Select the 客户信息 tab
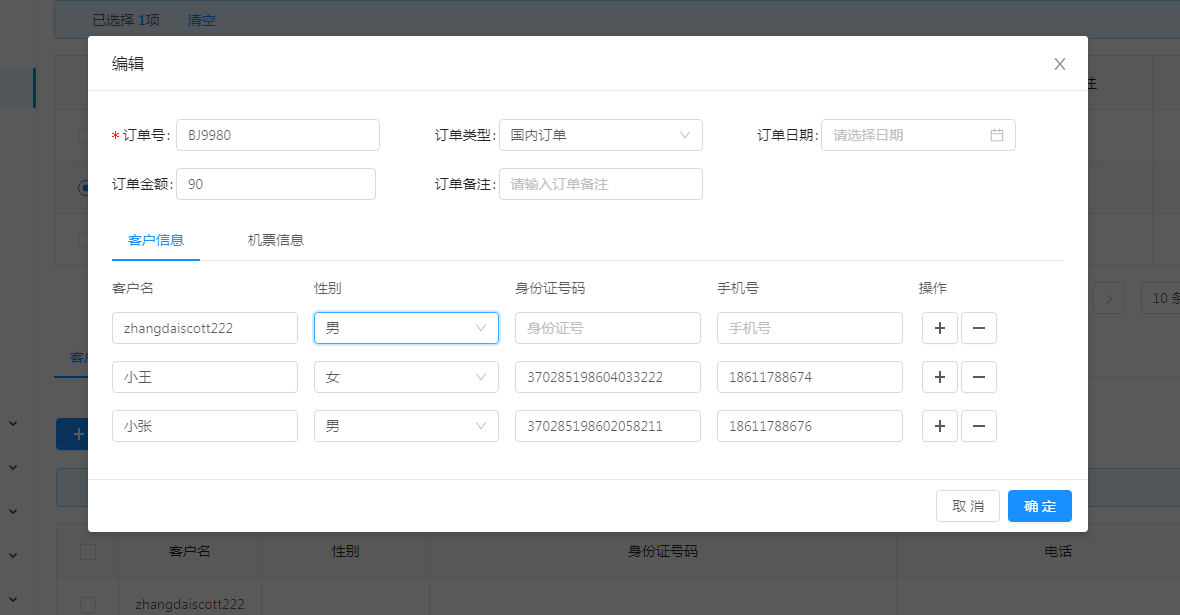 [156, 240]
